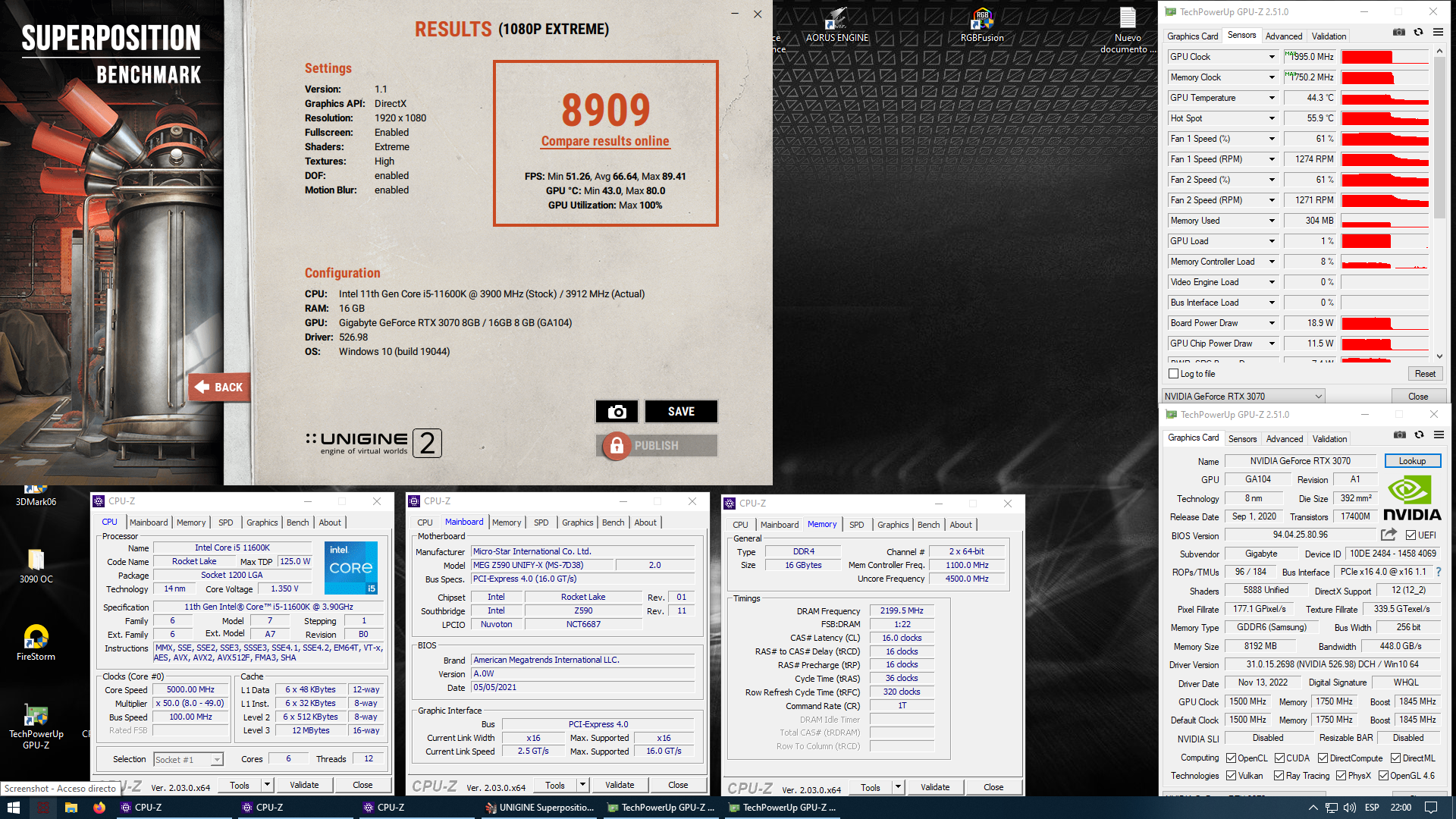This screenshot has width=1456, height=819.
Task: Click UNIGINE Superposition taskbar entry
Action: click(x=540, y=808)
